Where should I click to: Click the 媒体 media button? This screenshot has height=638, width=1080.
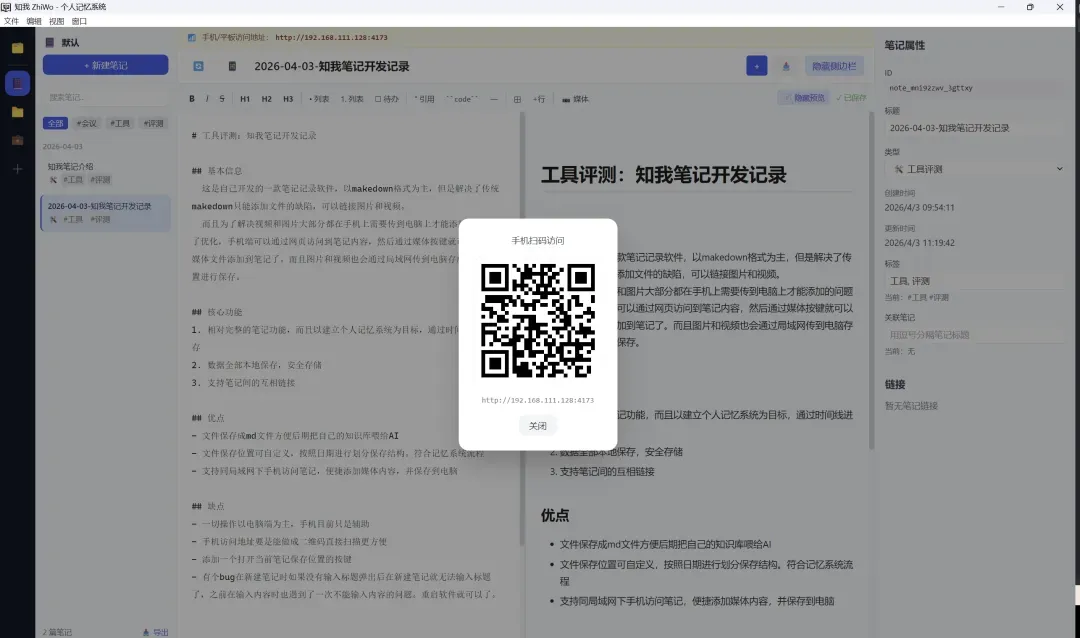point(575,99)
